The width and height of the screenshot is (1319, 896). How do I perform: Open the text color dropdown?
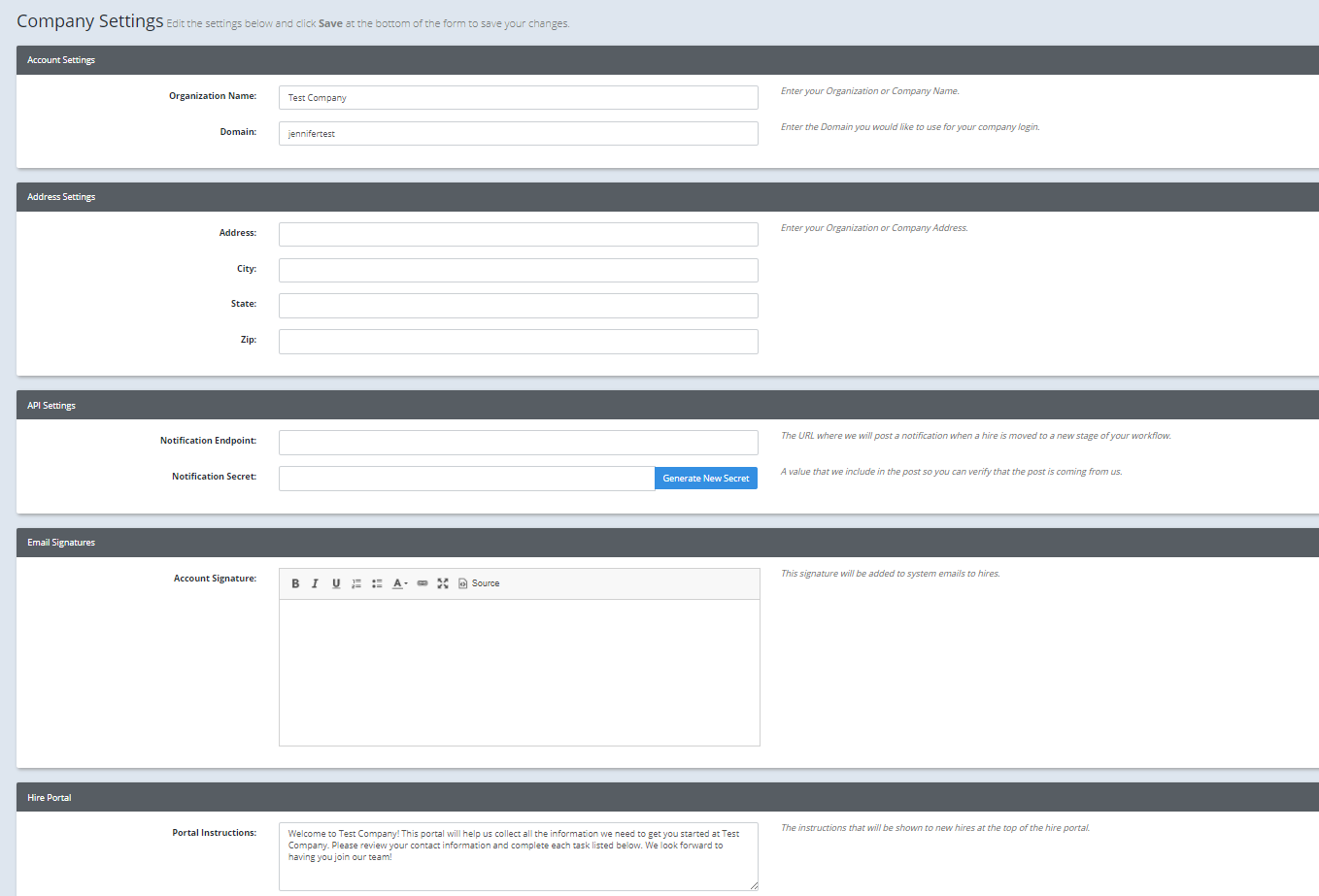399,583
